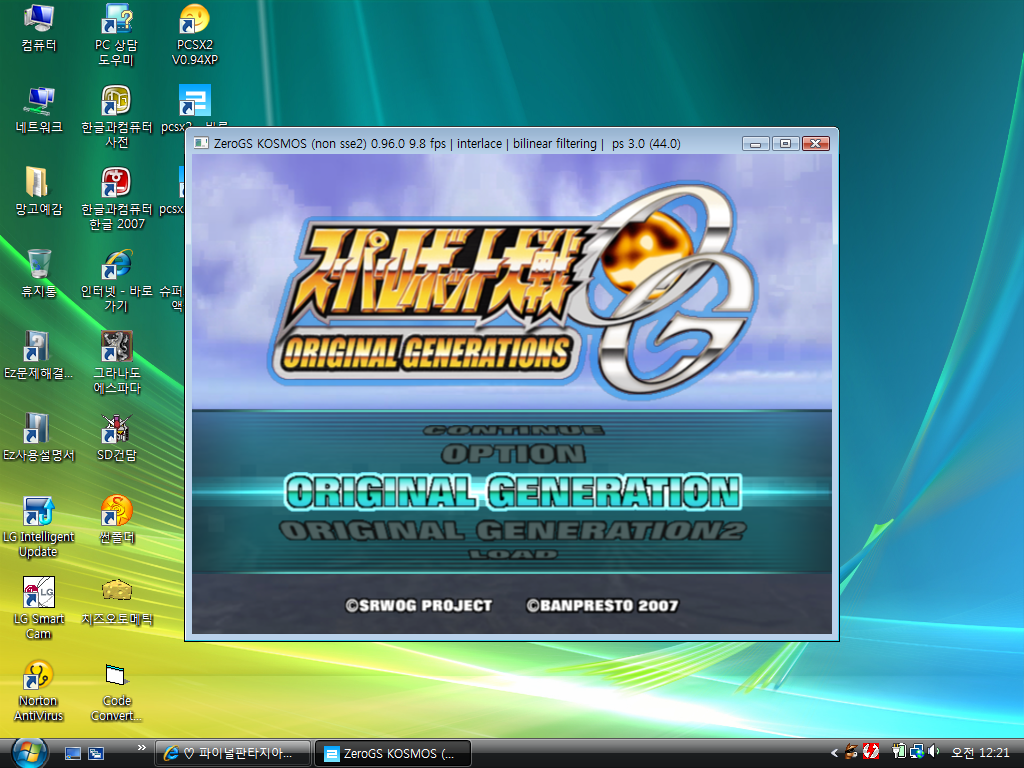This screenshot has width=1024, height=768.
Task: Open Ez문제해결 shortcut
Action: [x=39, y=357]
